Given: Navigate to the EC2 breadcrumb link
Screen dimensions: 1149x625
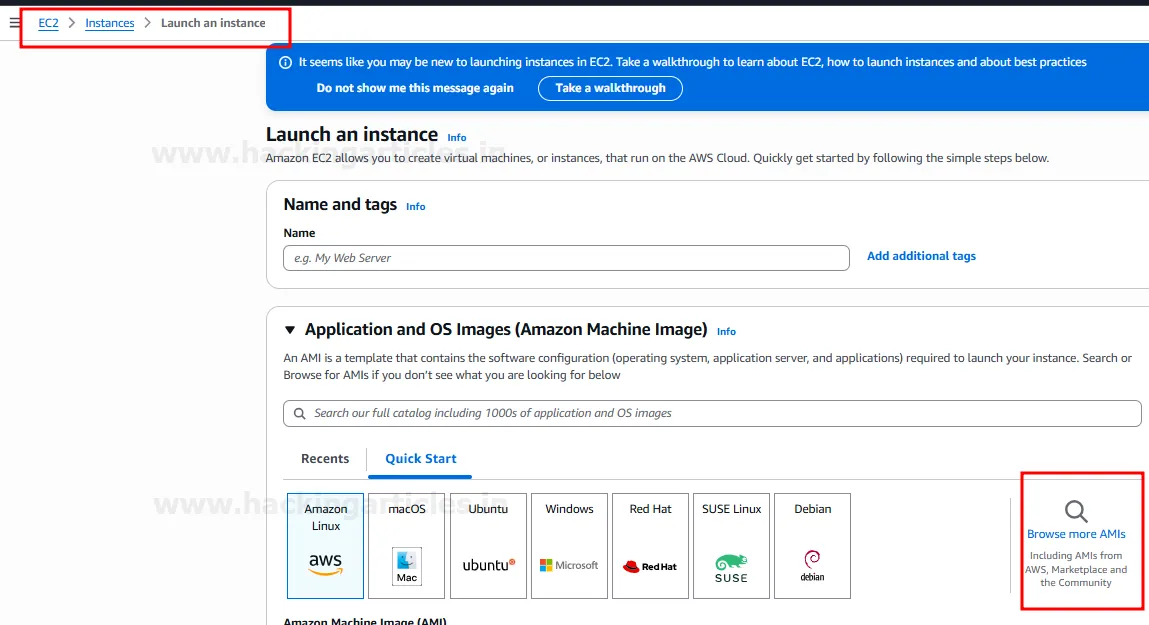Looking at the screenshot, I should pyautogui.click(x=48, y=23).
